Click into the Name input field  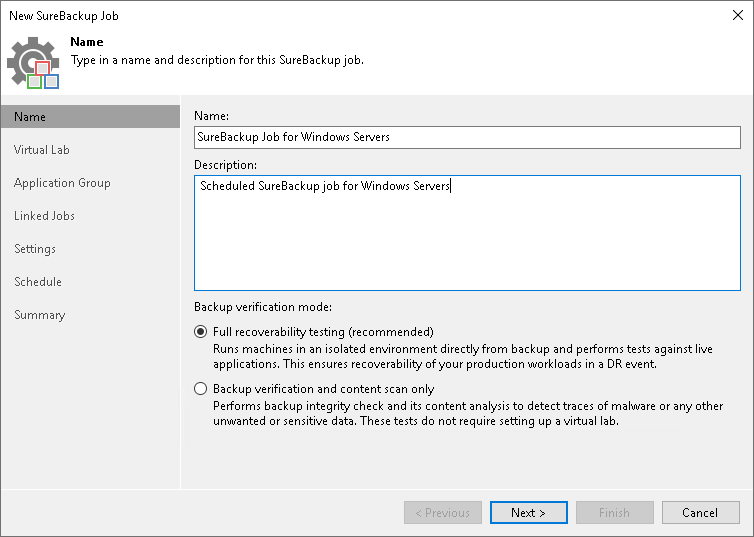coord(467,137)
